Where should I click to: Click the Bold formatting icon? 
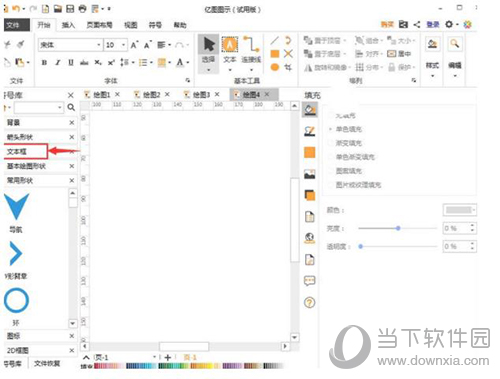pos(44,62)
